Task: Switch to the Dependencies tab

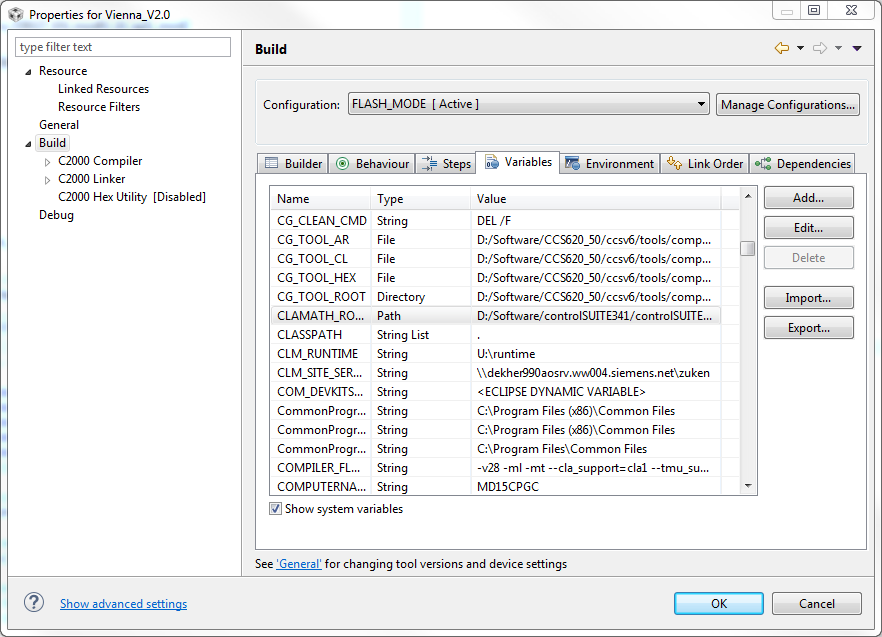Action: pos(803,163)
